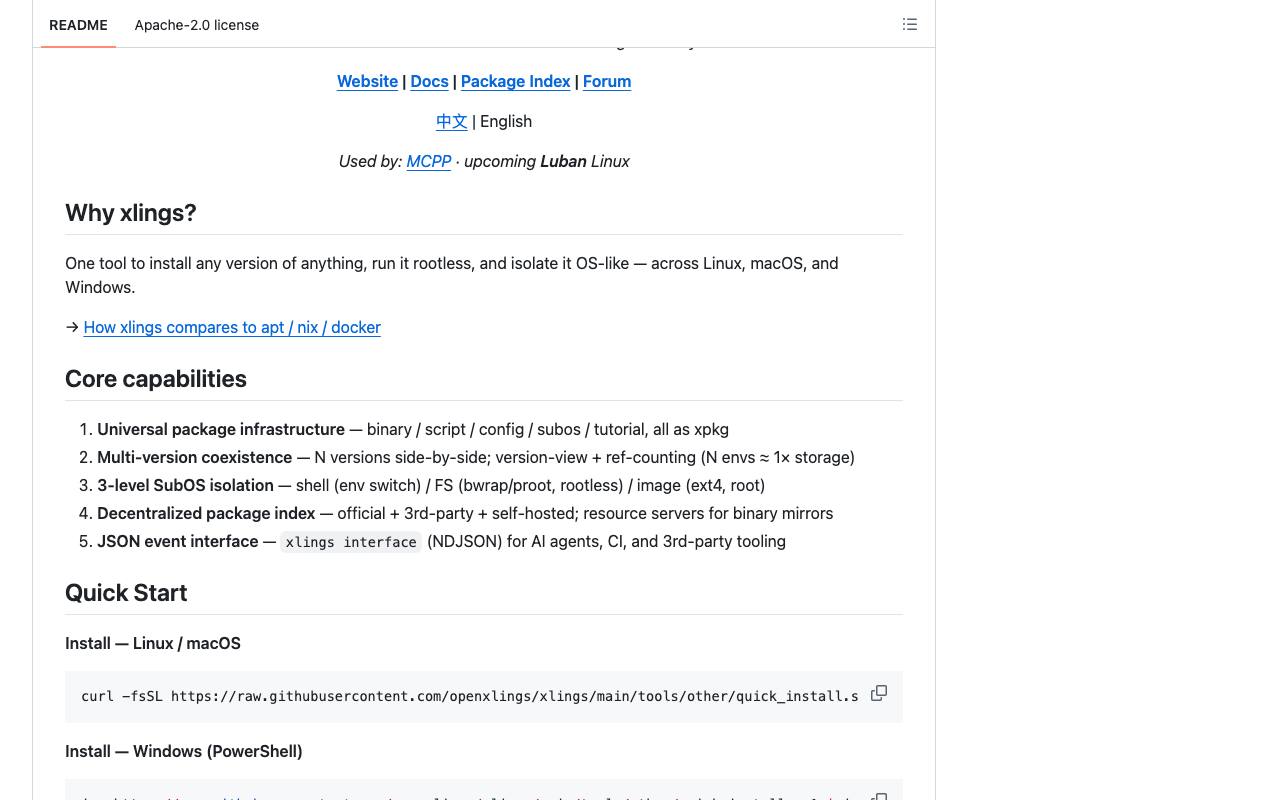The width and height of the screenshot is (1280, 800).
Task: Open 'How xlings compares to apt / nix / docker'
Action: point(232,328)
